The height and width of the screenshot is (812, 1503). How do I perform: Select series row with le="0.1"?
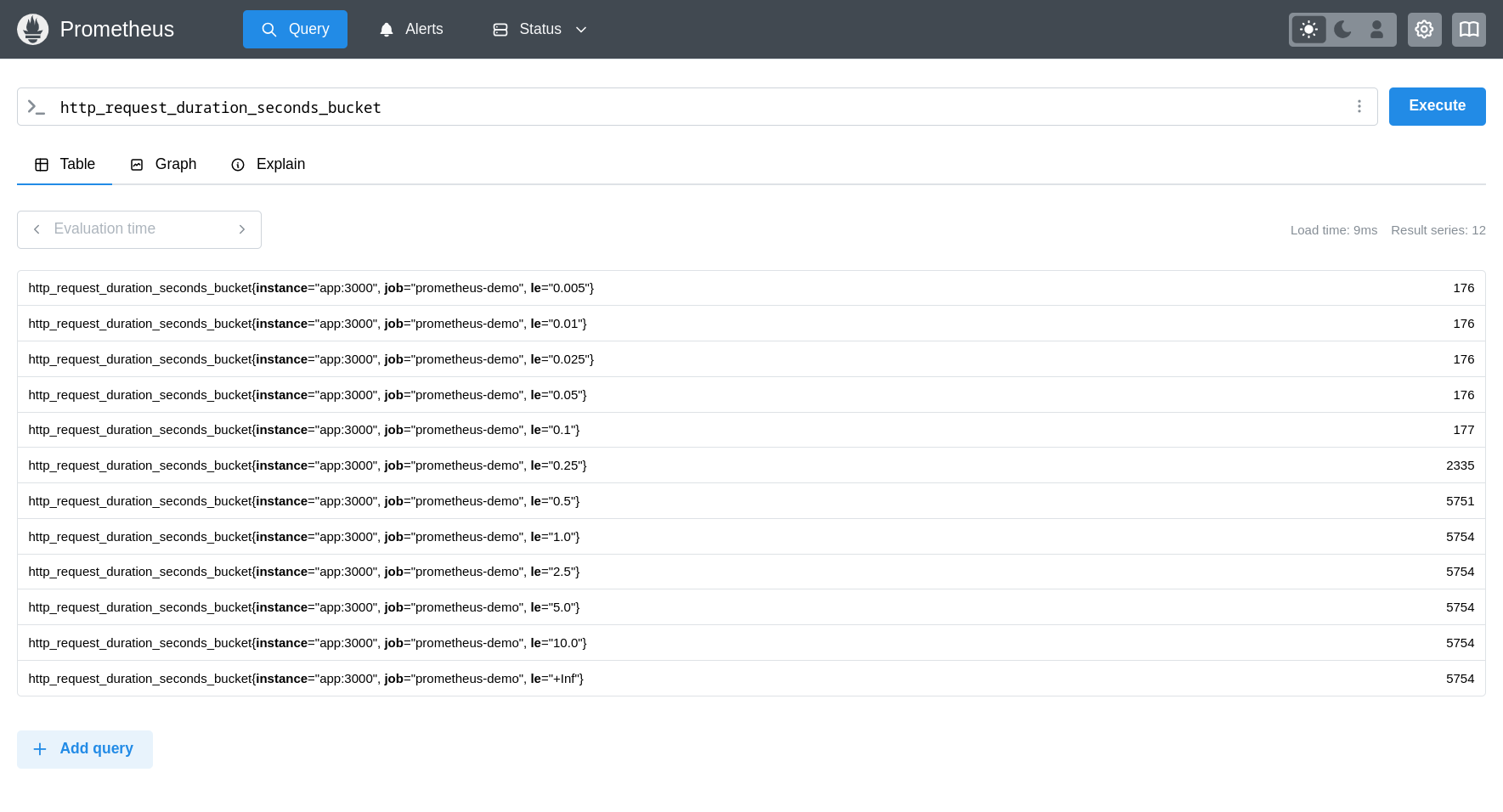[751, 430]
